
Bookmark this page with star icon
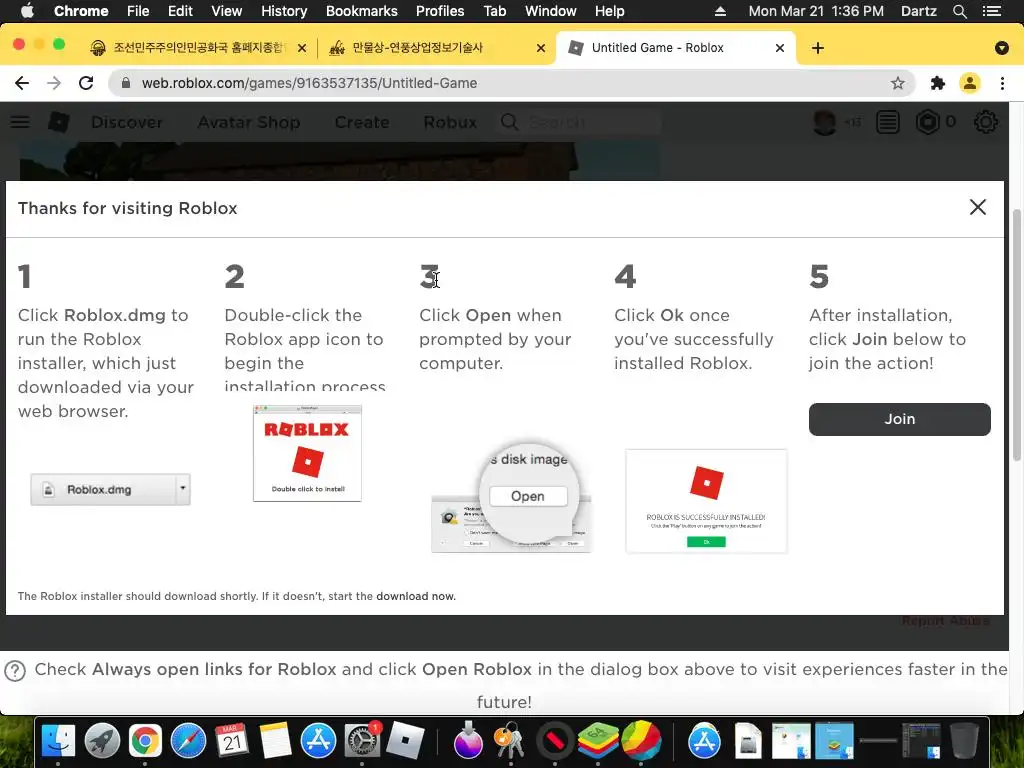click(898, 83)
